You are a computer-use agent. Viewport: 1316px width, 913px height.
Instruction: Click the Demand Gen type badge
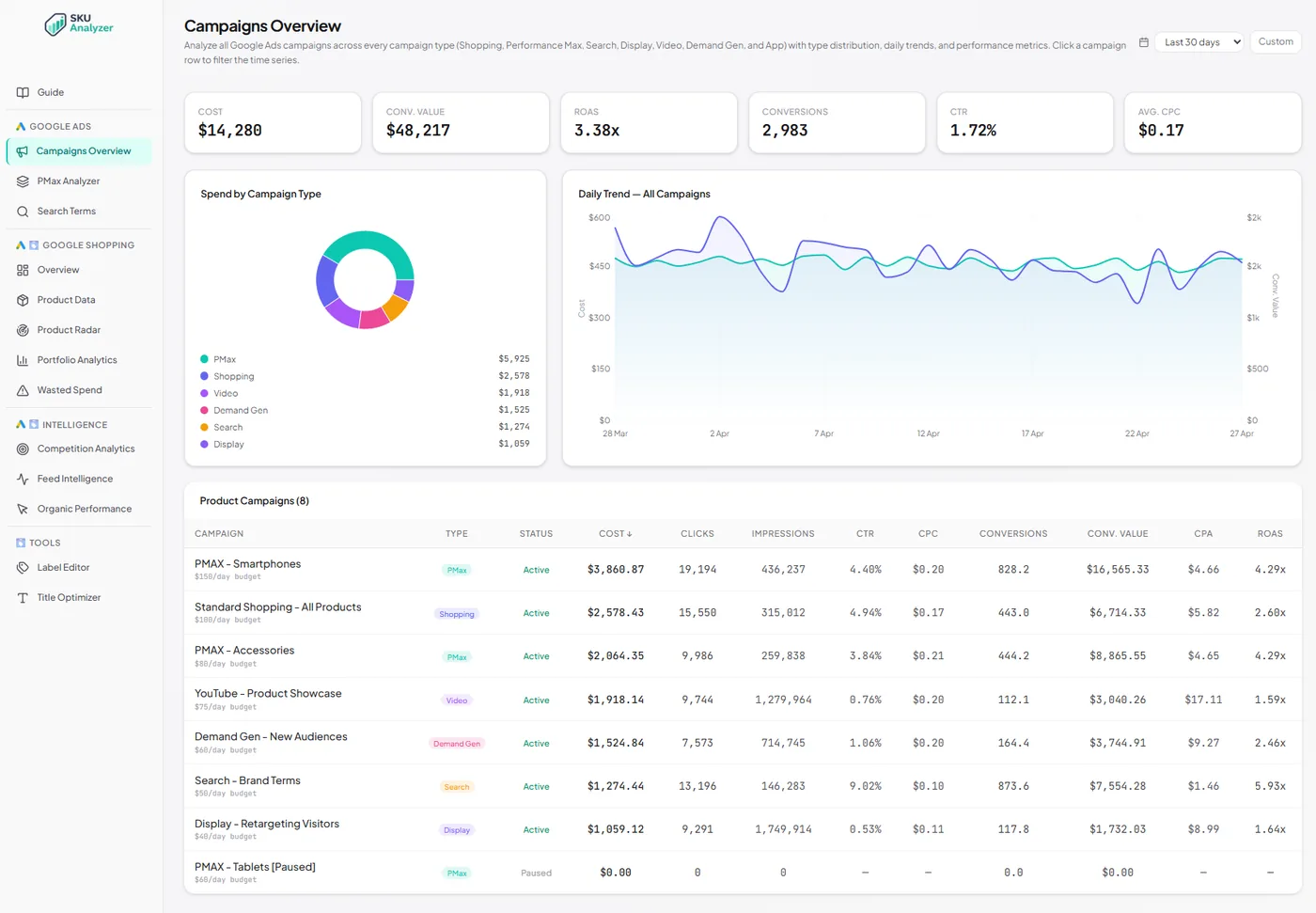pos(457,744)
